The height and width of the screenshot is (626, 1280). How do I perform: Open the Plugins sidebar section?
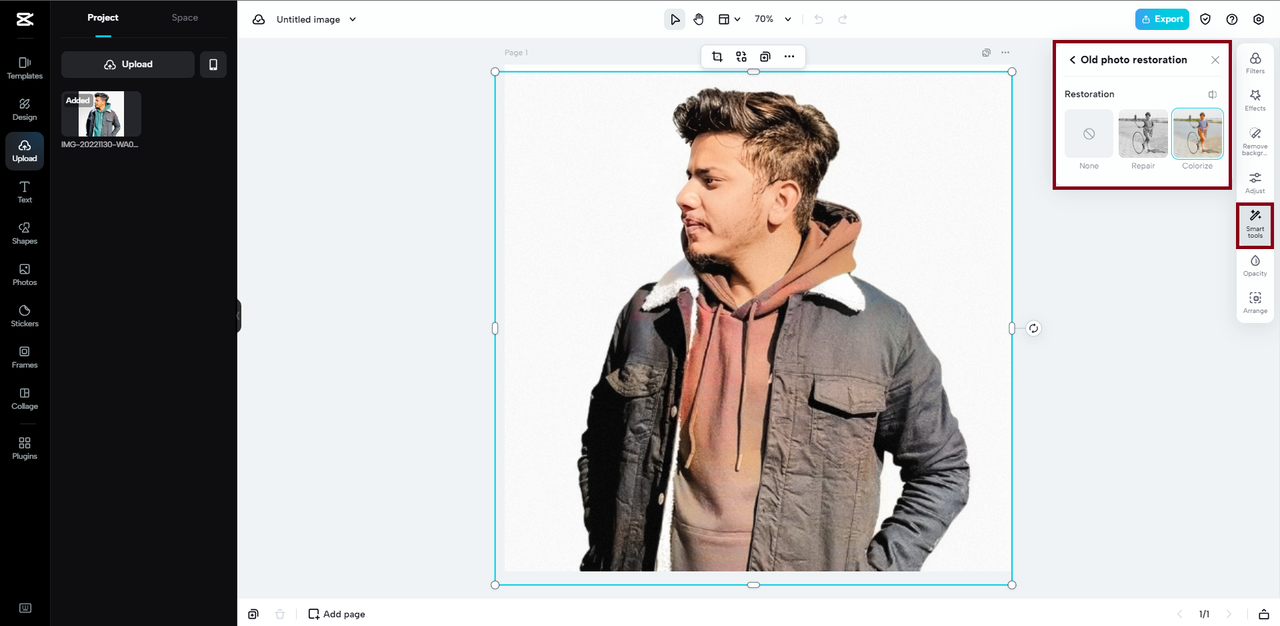click(x=25, y=448)
